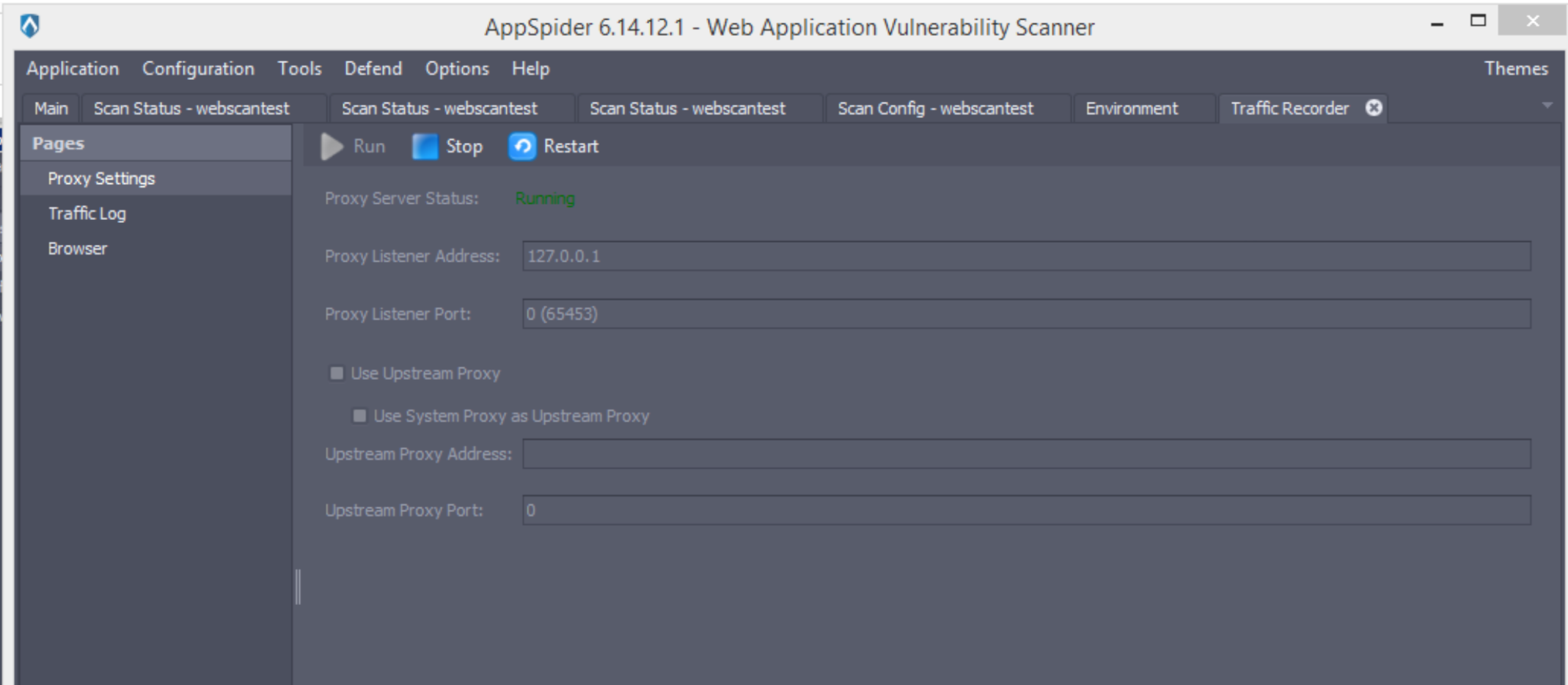
Task: Click the Upstream Proxy Address field
Action: (1026, 454)
